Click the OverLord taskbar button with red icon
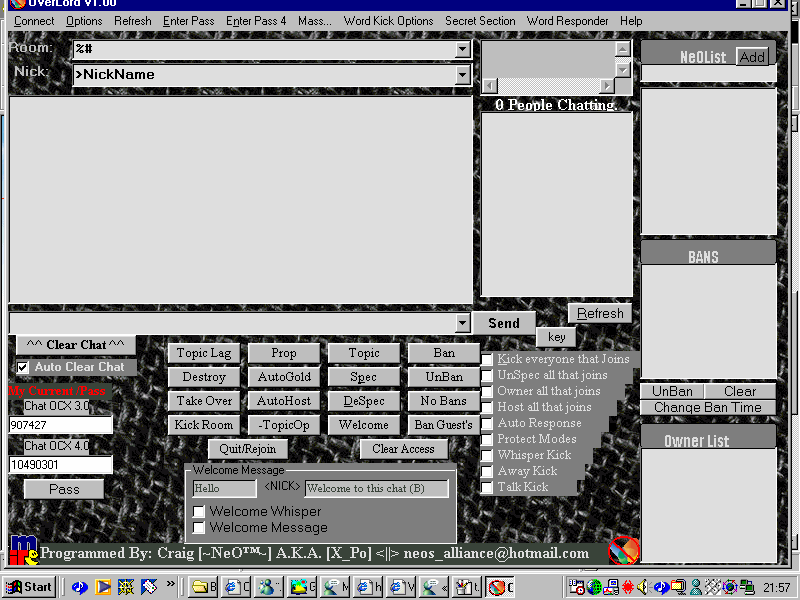Screen dimensions: 800x600 [x=500, y=587]
